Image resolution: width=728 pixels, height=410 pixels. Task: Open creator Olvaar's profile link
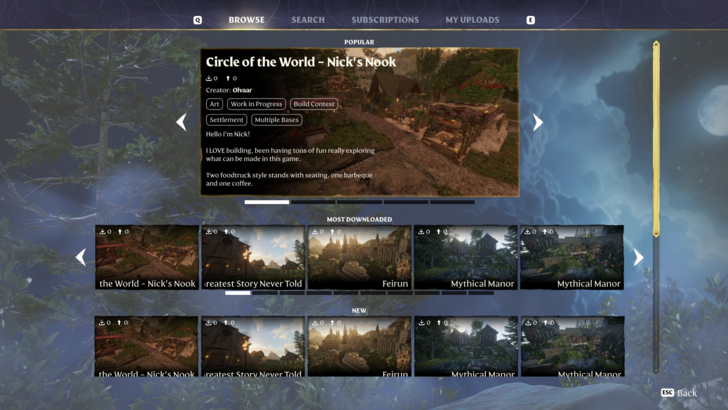[x=242, y=90]
